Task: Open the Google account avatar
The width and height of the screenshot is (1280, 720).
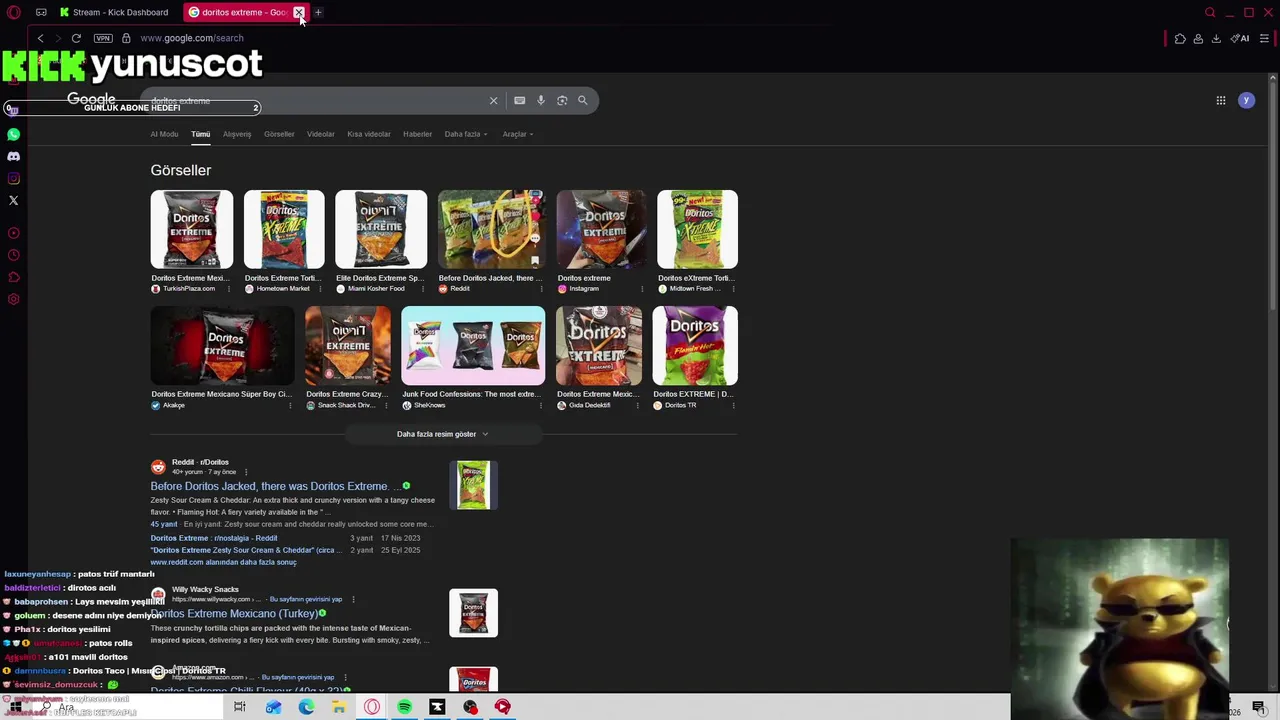Action: [1246, 100]
